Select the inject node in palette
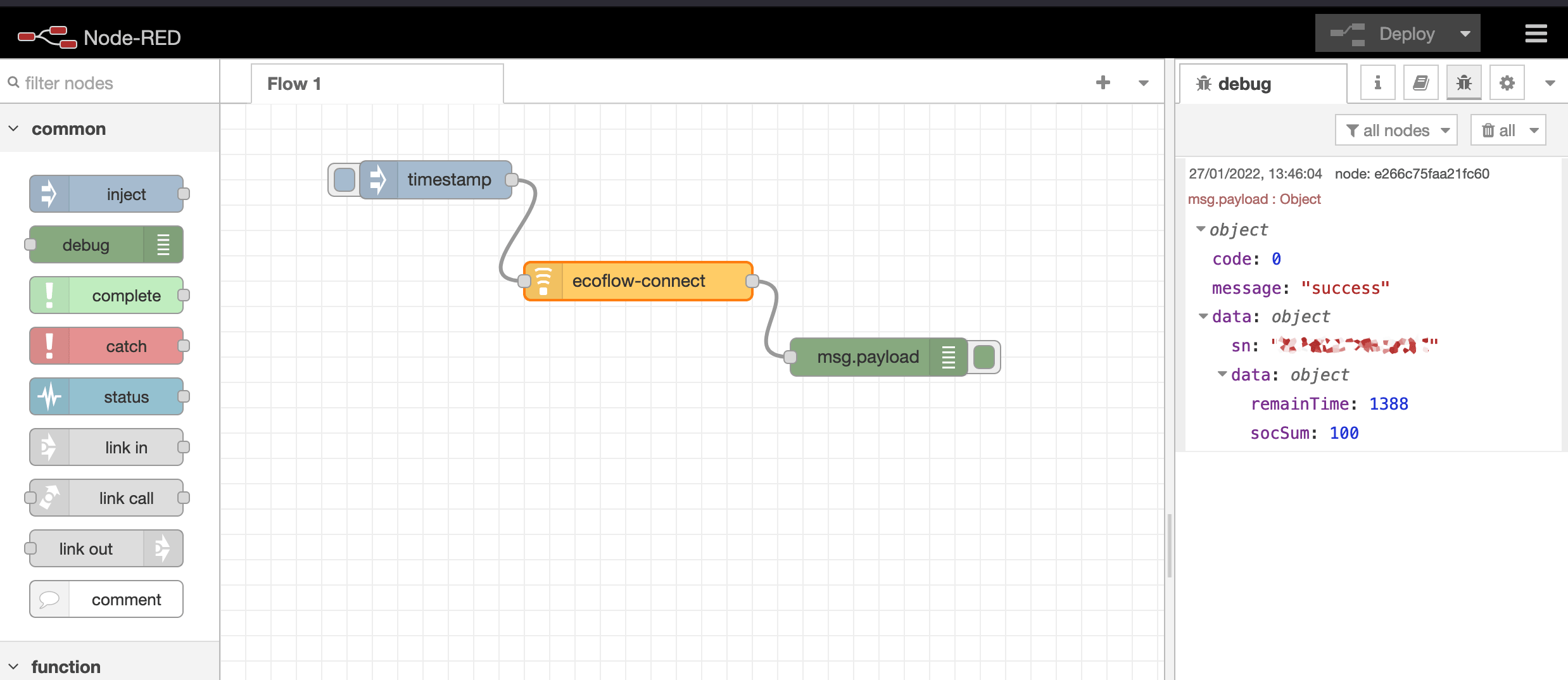Image resolution: width=1568 pixels, height=680 pixels. click(x=106, y=194)
